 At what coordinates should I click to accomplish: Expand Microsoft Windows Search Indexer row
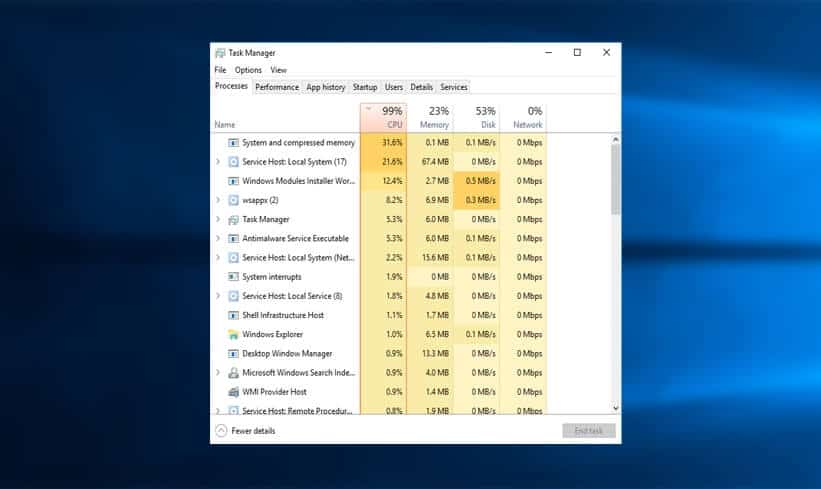tap(218, 373)
